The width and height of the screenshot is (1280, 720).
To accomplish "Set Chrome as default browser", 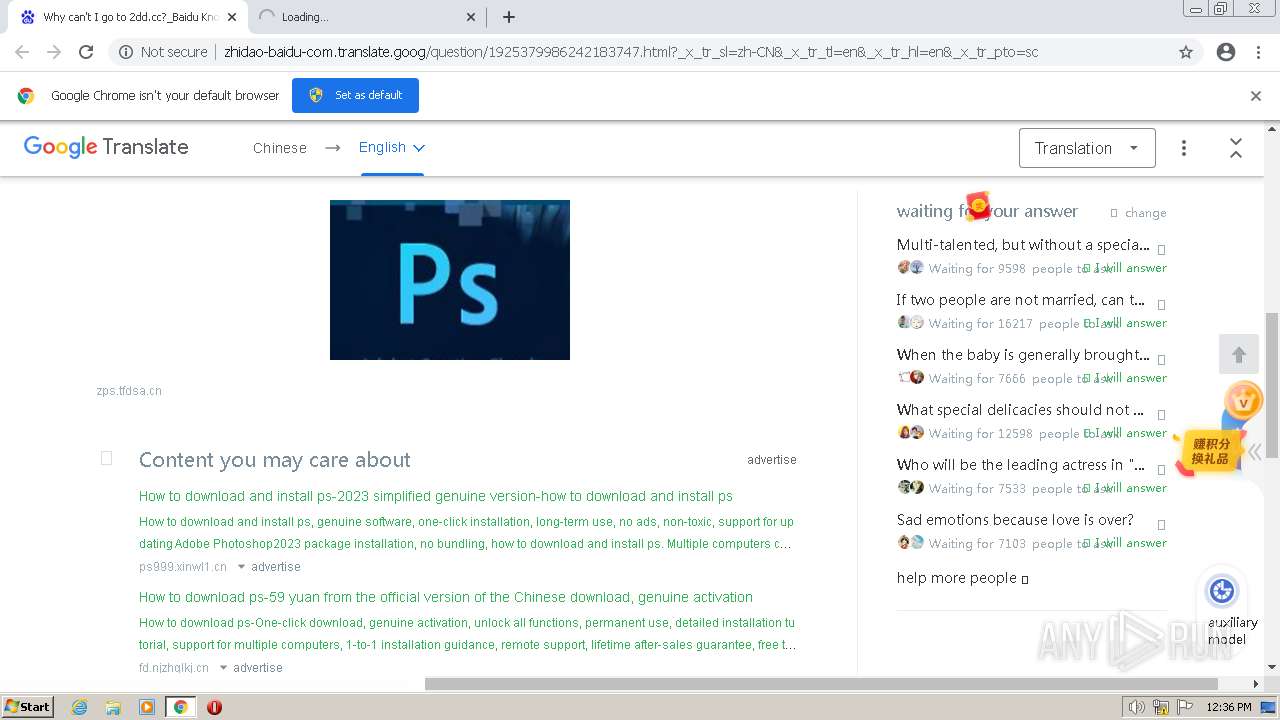I will pyautogui.click(x=355, y=95).
